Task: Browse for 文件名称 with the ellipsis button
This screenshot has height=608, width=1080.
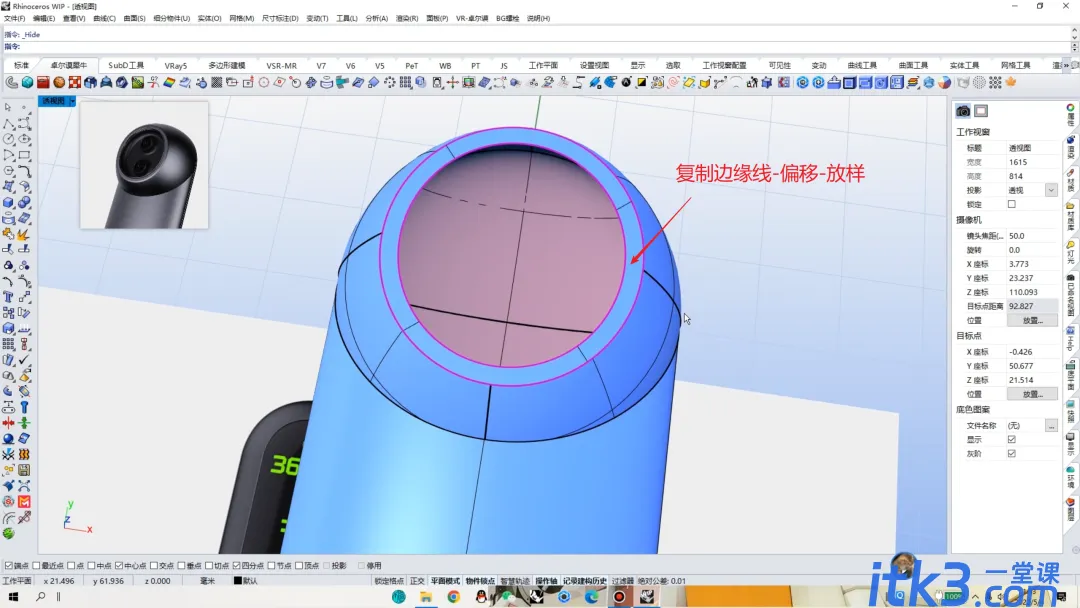Action: [1051, 426]
